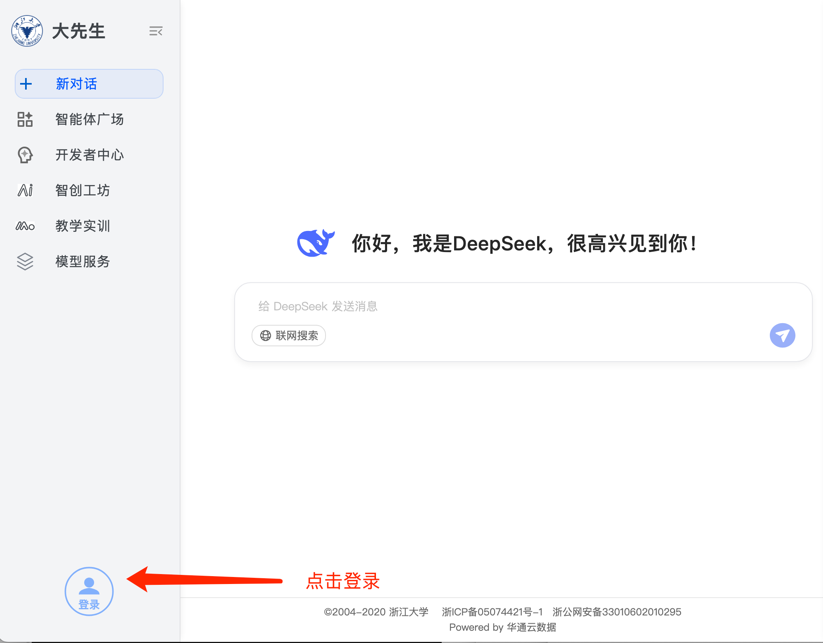Click the 开发者中心 head icon

pyautogui.click(x=25, y=155)
